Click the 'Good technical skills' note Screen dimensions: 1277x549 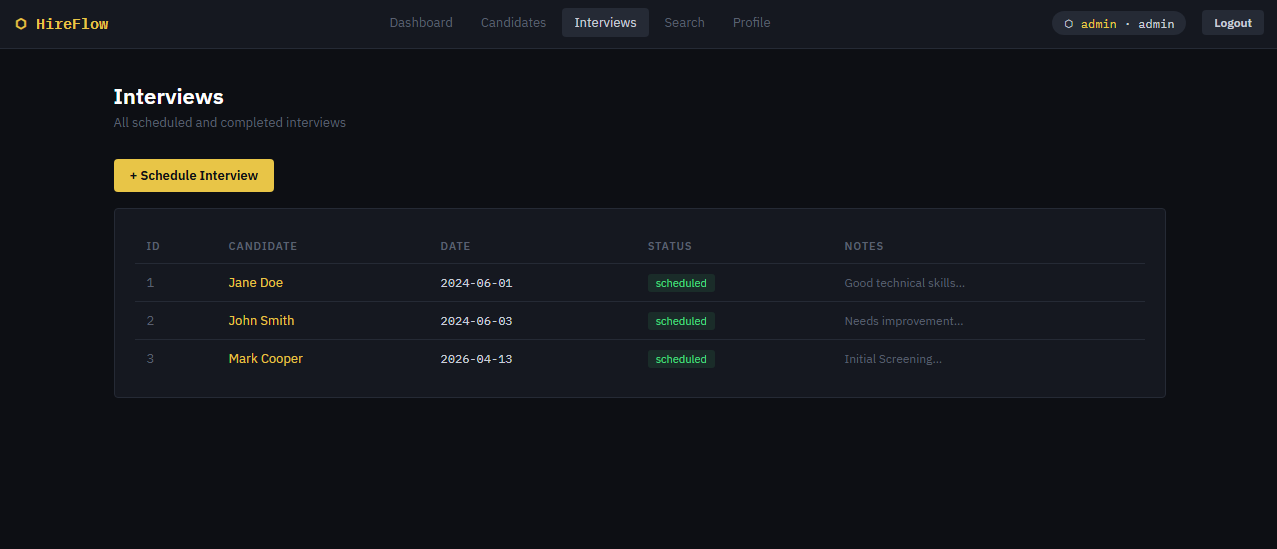tap(904, 283)
